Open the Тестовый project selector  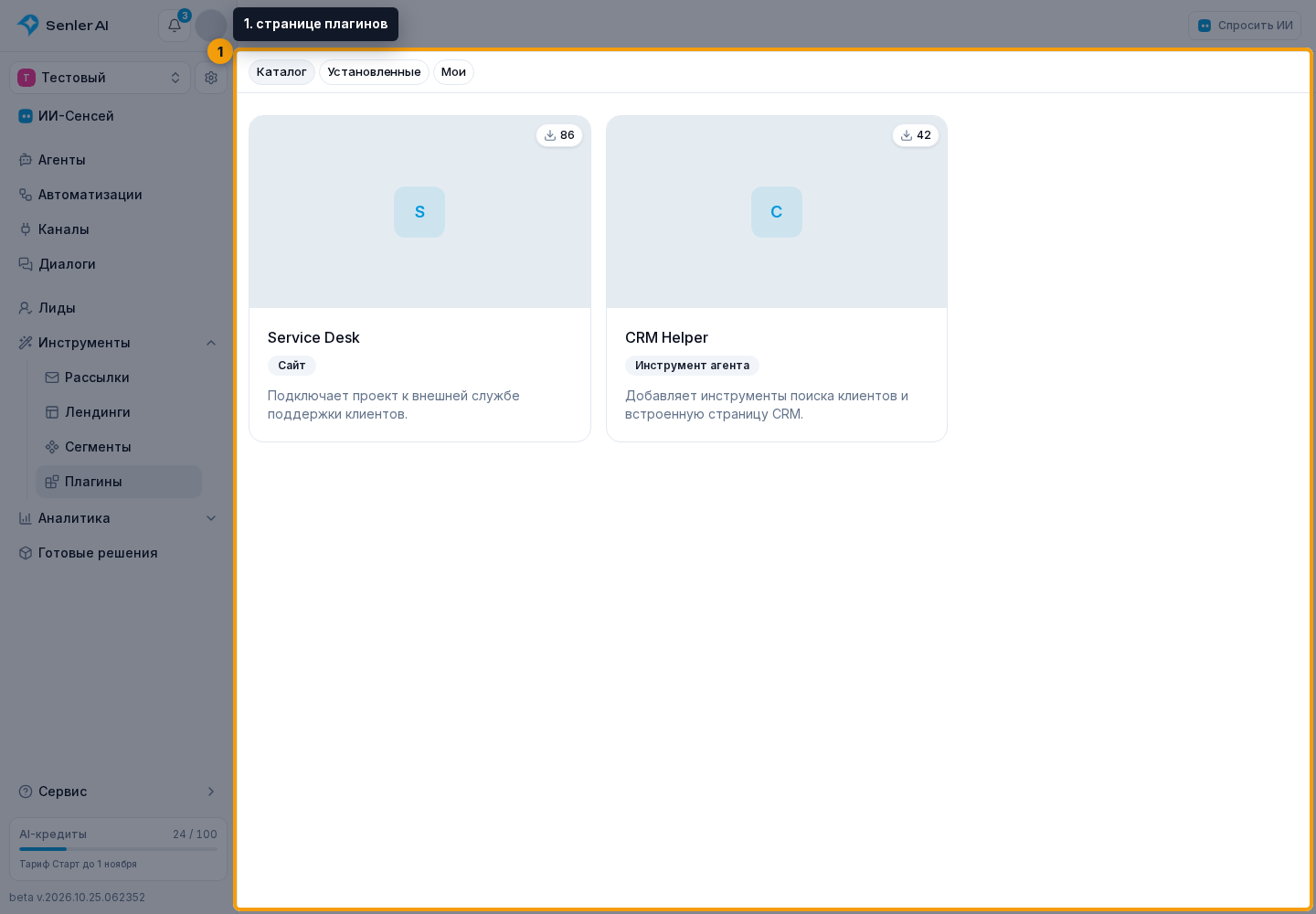click(100, 78)
